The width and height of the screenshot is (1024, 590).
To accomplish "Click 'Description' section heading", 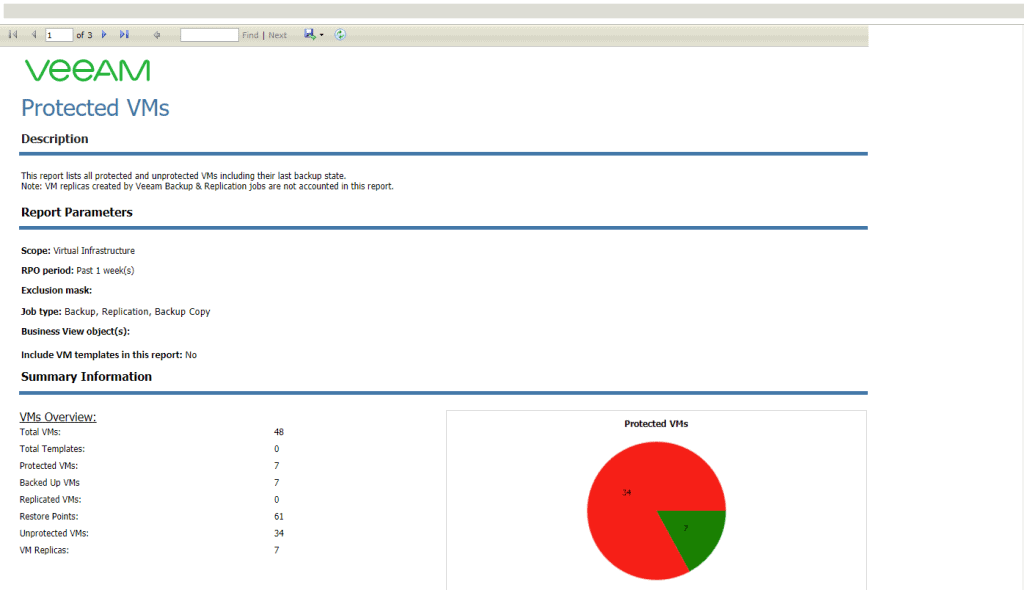I will pos(54,139).
